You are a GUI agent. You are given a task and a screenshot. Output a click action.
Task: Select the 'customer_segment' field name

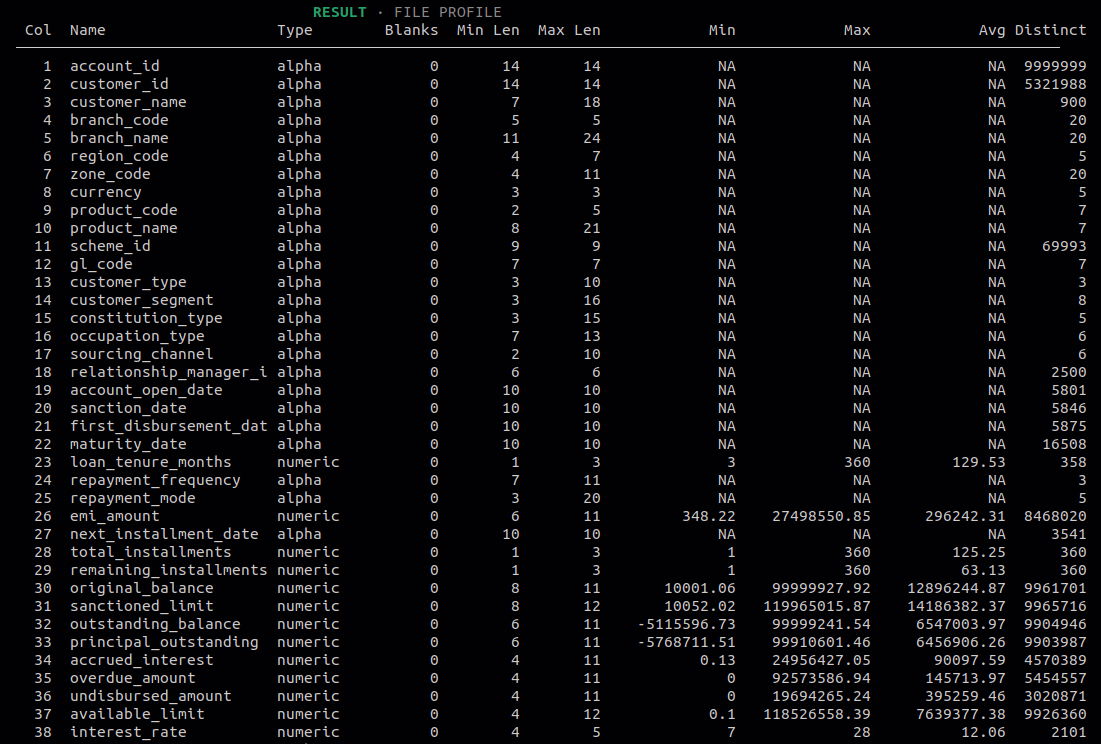pos(142,300)
